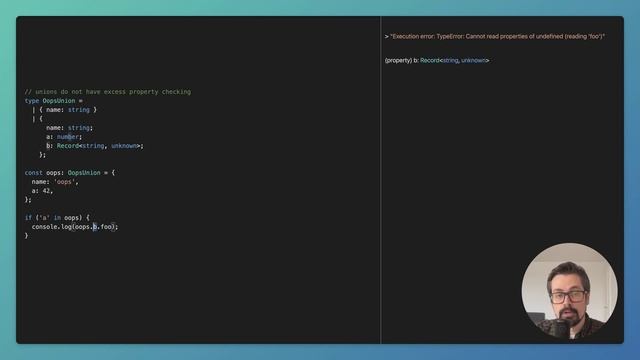Click the name: 'oops', line

(55, 182)
